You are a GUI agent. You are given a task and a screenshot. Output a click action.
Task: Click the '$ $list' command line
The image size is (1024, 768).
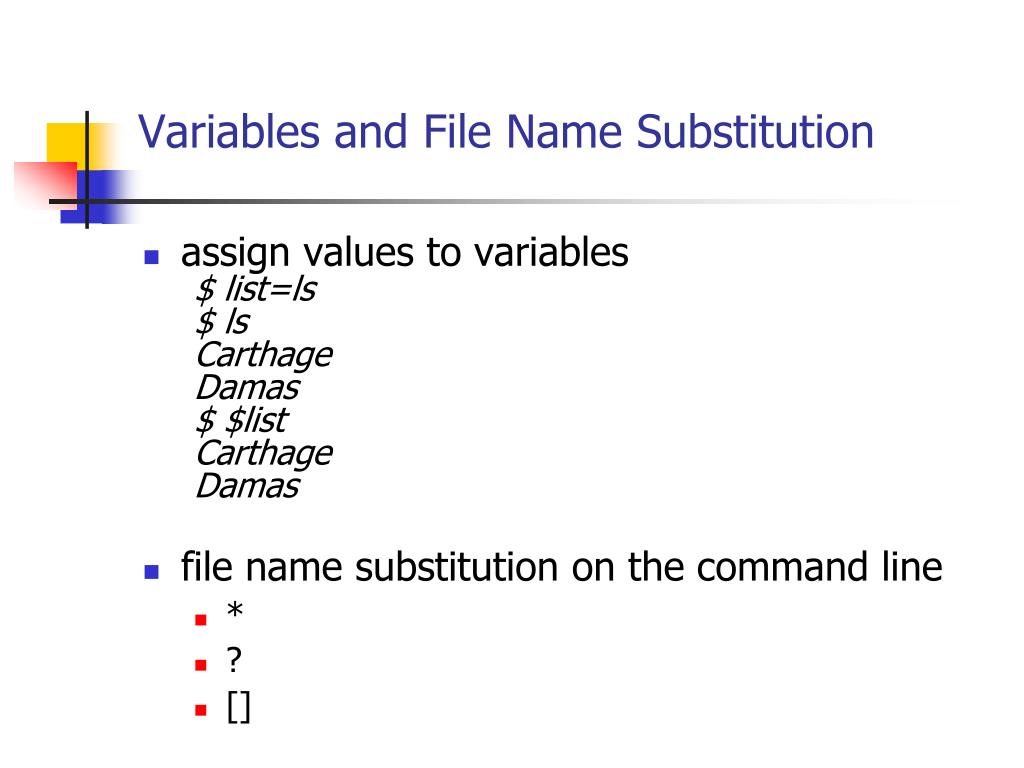coord(241,420)
